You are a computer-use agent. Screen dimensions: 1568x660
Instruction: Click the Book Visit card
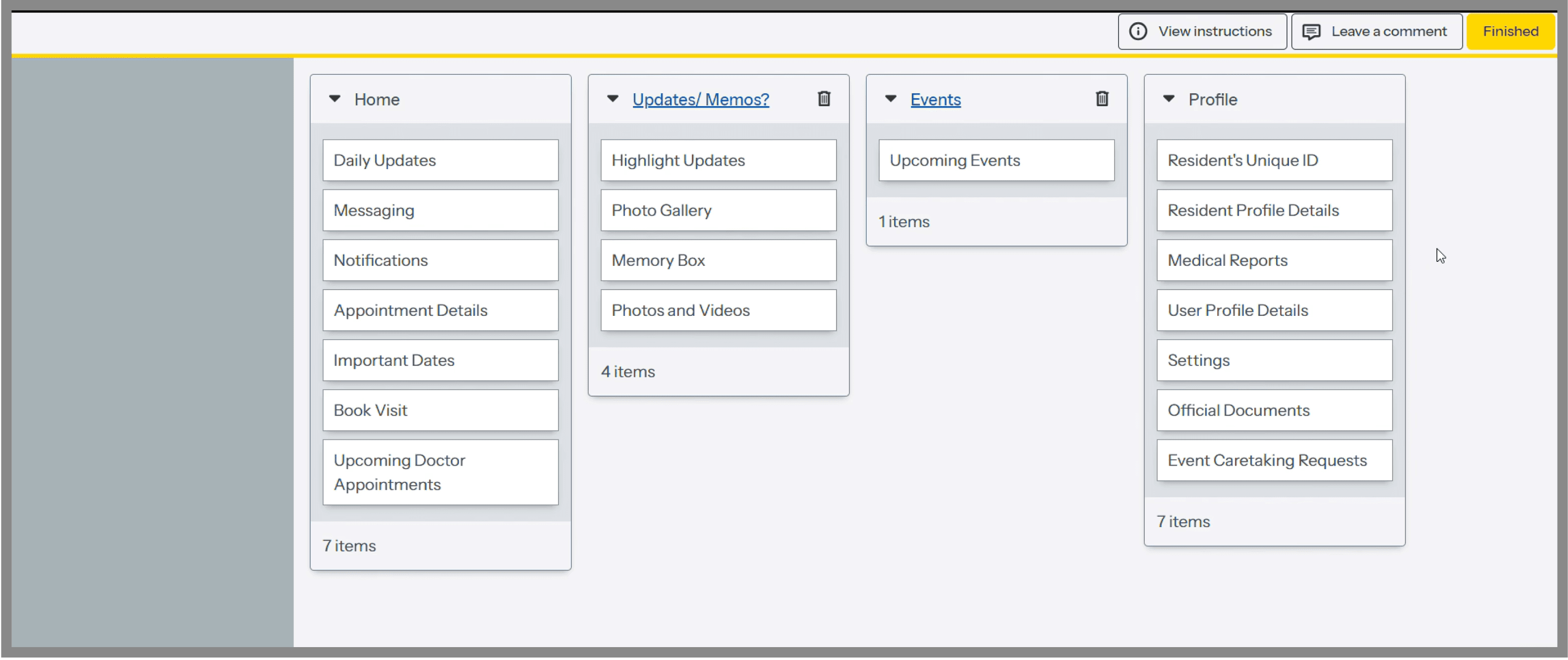[x=440, y=411]
